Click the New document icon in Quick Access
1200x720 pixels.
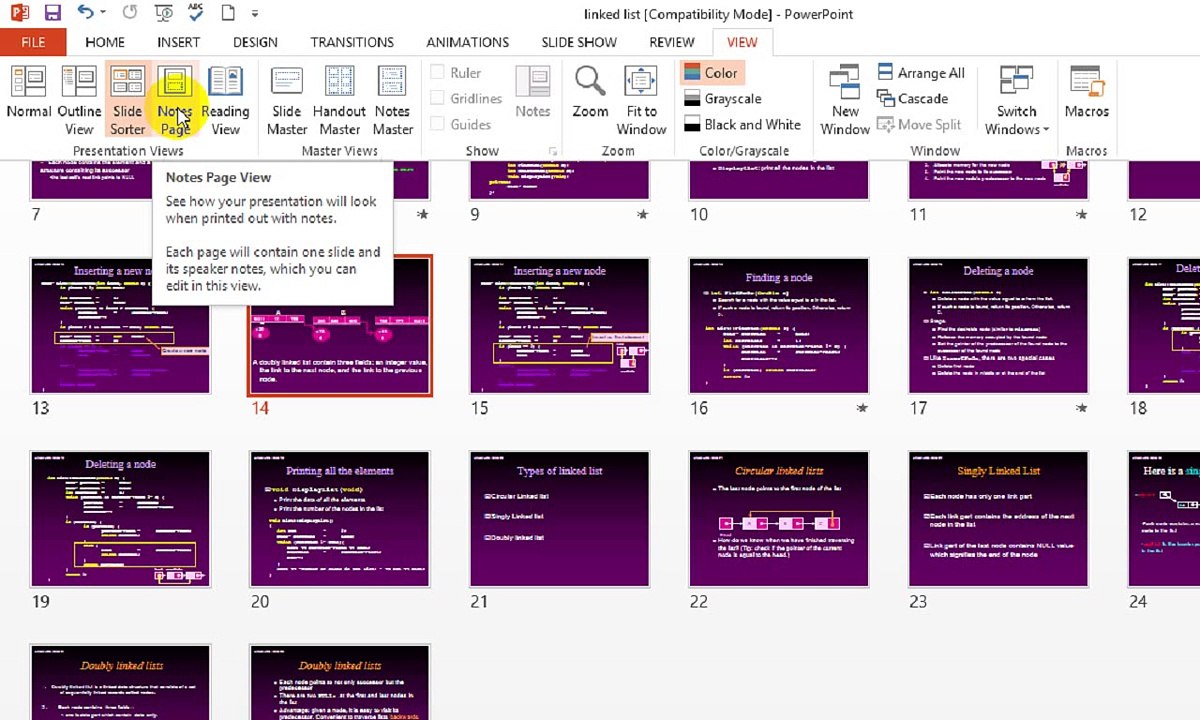[x=228, y=14]
